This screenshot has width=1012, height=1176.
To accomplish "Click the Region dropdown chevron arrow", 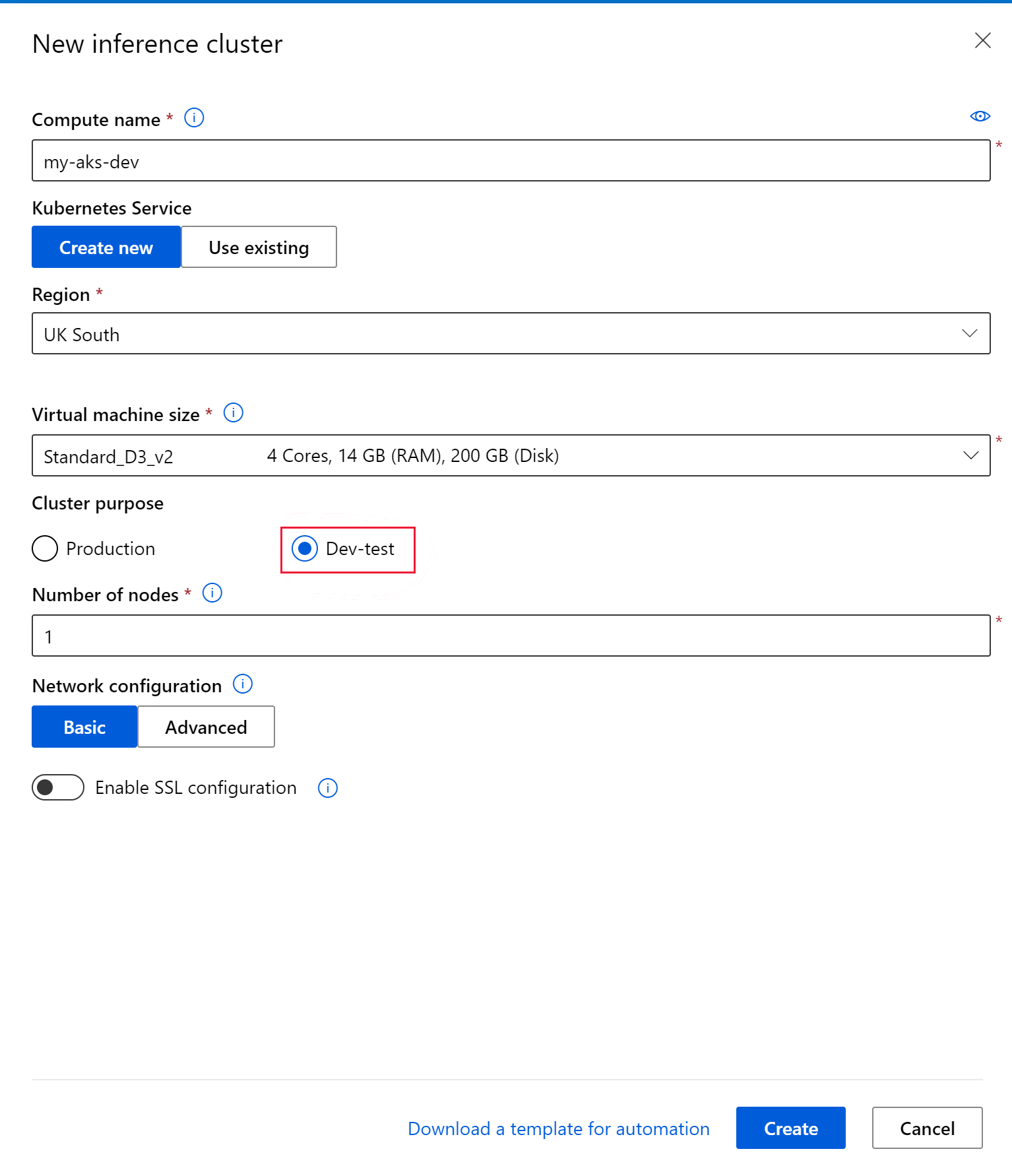I will pos(969,334).
